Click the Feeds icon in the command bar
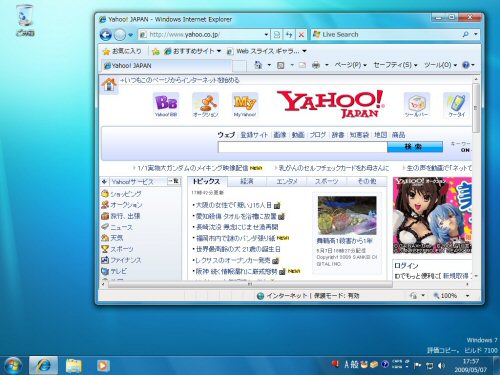The height and width of the screenshot is (375, 500). [x=281, y=65]
